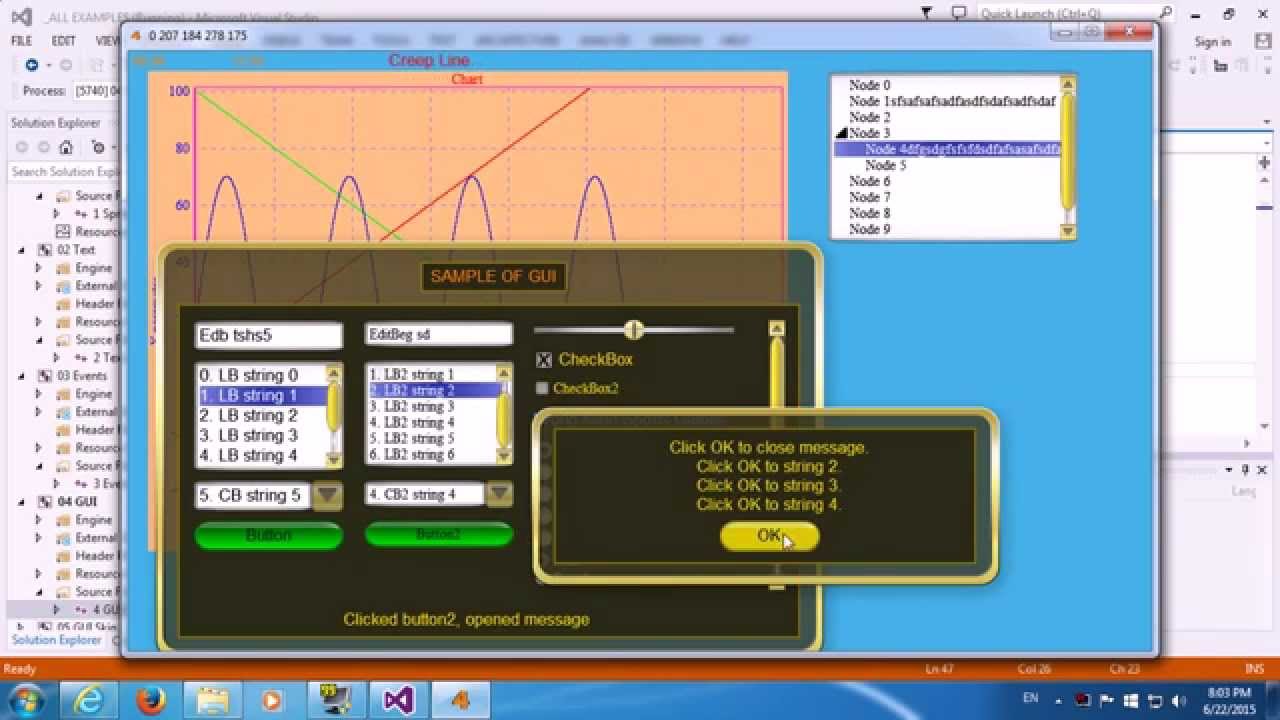Select Node 9 in the tree view
This screenshot has height=720, width=1280.
coord(869,229)
